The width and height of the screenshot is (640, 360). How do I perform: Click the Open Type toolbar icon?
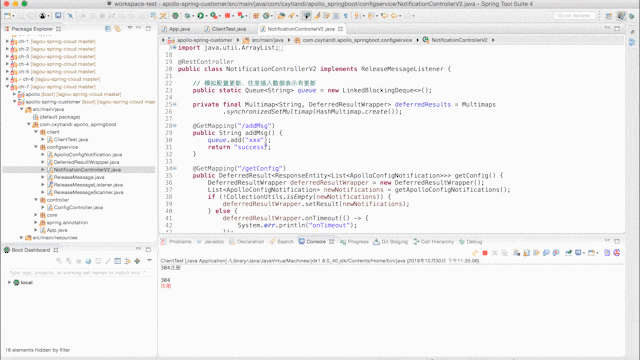click(281, 16)
